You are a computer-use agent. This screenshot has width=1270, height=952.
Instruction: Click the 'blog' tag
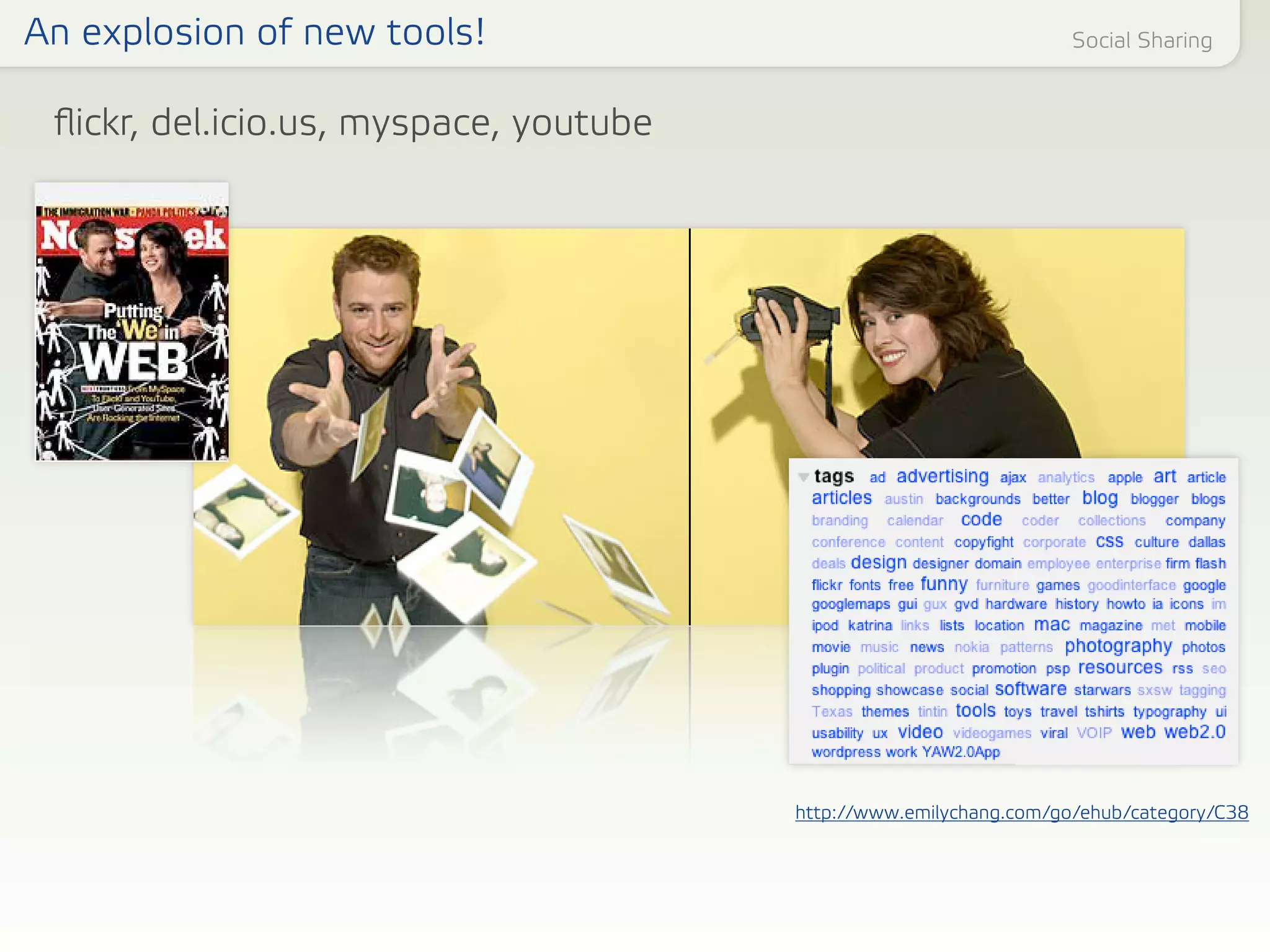(x=1099, y=498)
